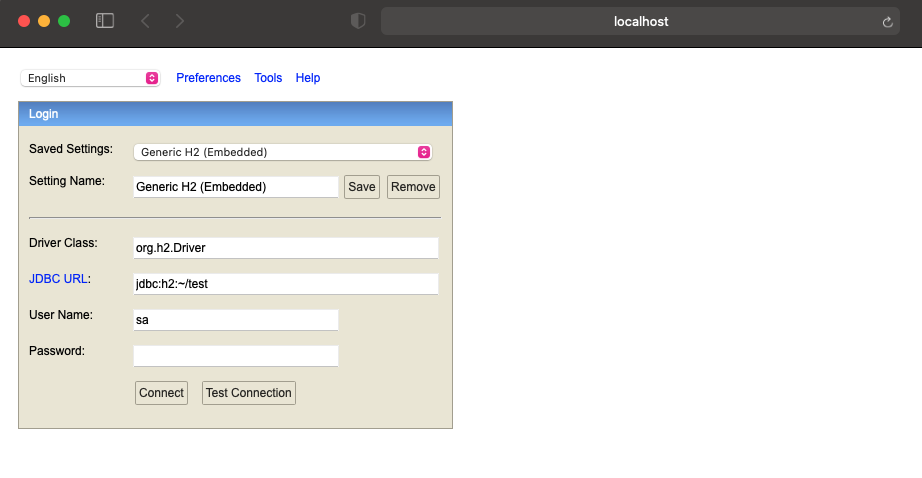The width and height of the screenshot is (922, 478).
Task: Go back with the browser back arrow
Action: tap(145, 21)
